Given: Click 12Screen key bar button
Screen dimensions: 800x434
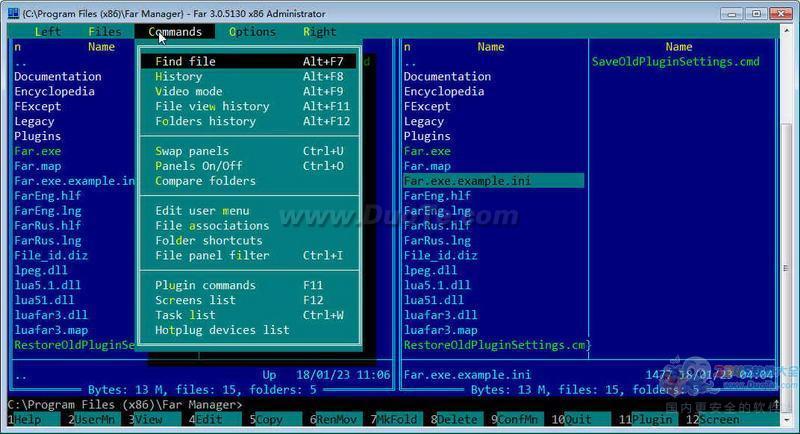Looking at the screenshot, I should tap(713, 419).
